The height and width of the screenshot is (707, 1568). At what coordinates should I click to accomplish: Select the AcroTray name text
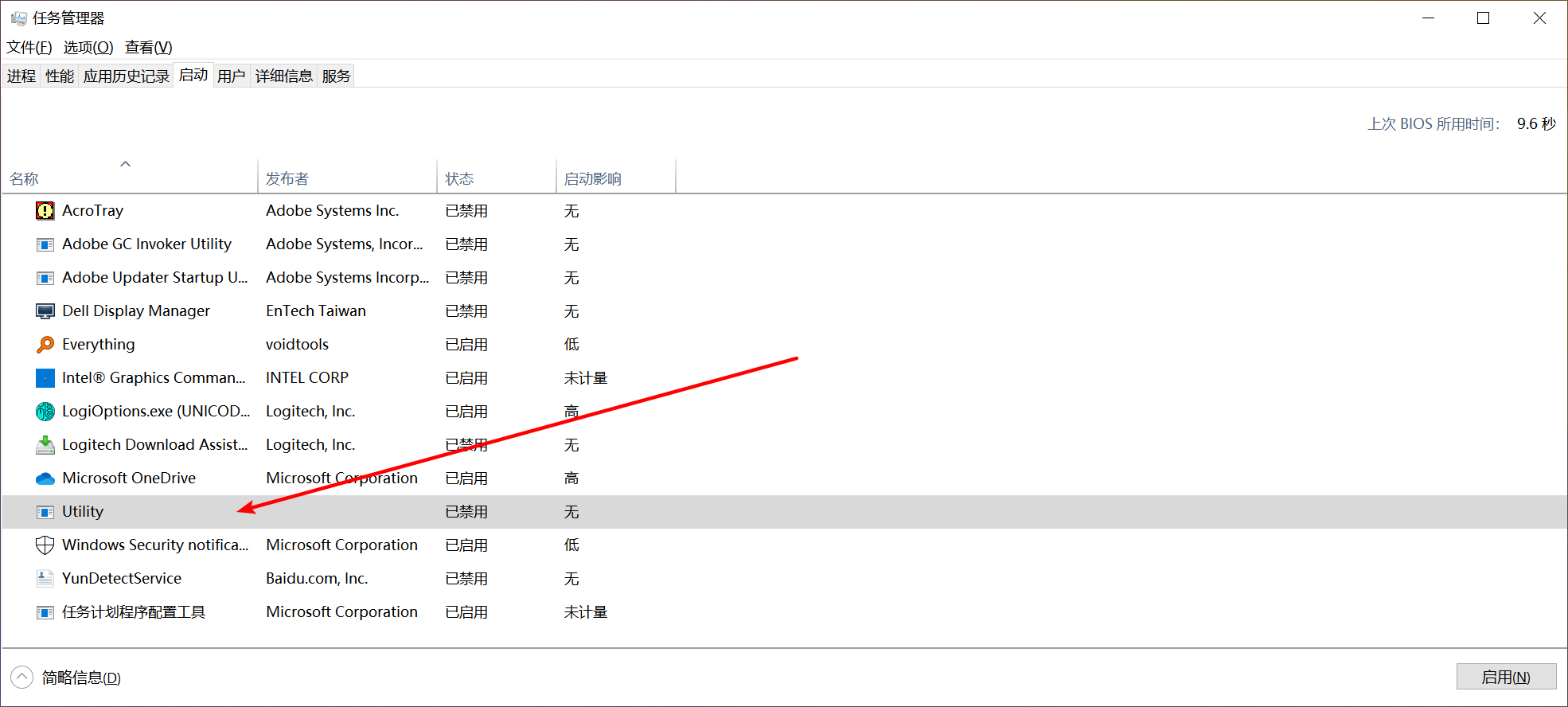(93, 210)
